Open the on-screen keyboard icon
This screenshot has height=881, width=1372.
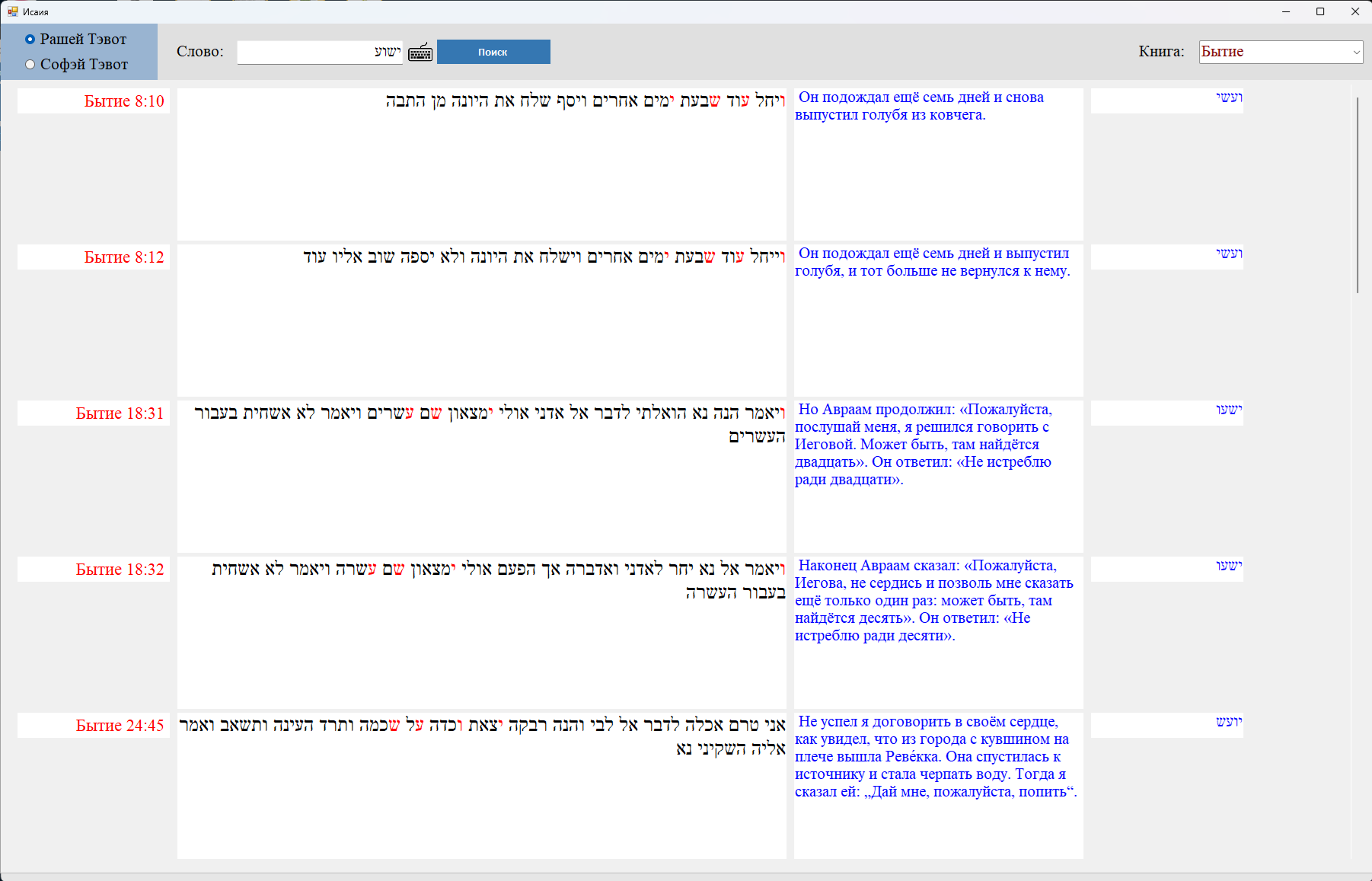[420, 52]
